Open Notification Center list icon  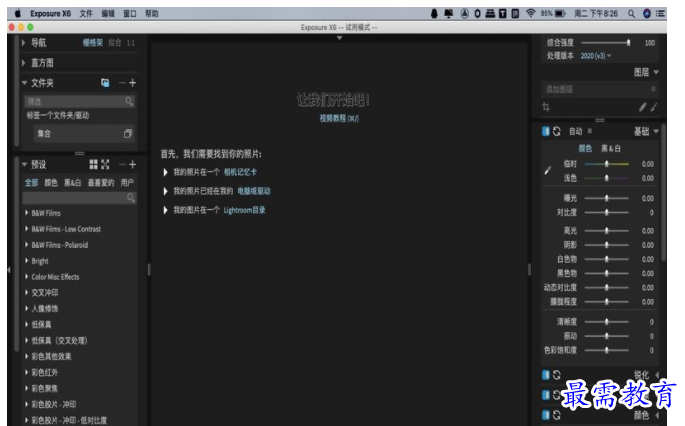point(661,14)
